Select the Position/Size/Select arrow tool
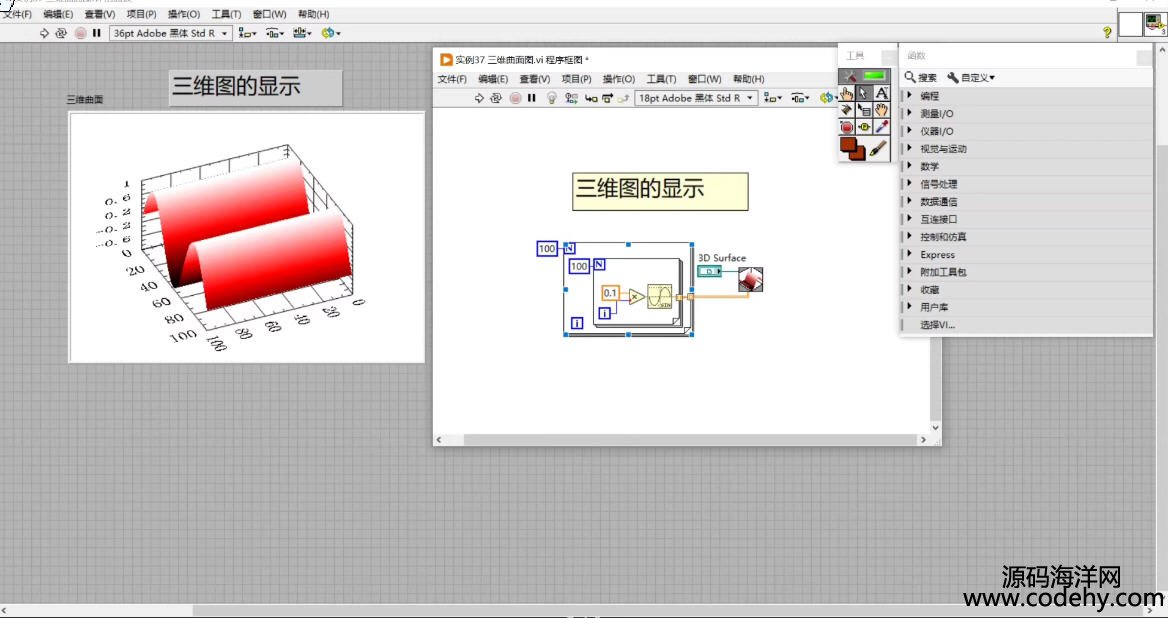1168x618 pixels. 864,93
